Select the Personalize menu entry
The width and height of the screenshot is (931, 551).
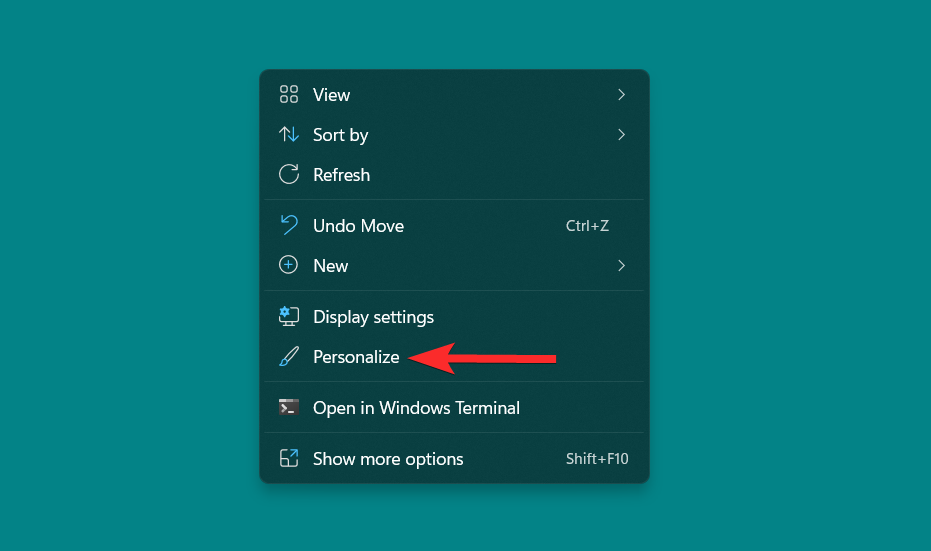point(356,357)
